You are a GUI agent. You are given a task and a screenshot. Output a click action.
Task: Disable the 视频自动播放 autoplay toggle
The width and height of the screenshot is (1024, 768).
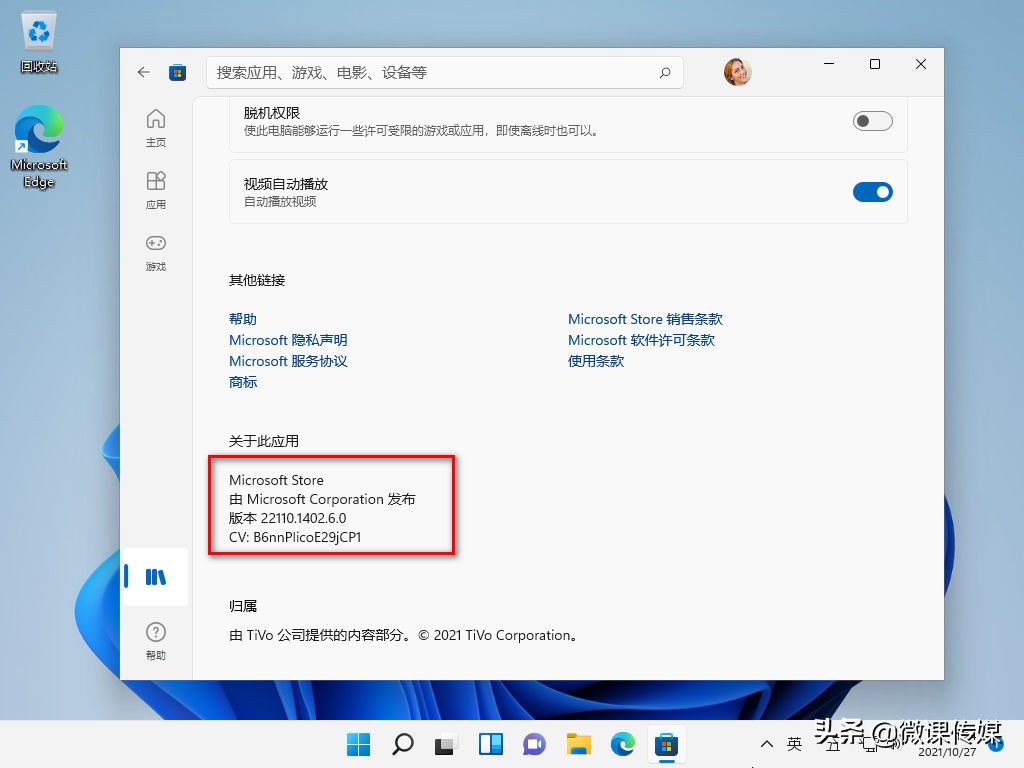872,192
